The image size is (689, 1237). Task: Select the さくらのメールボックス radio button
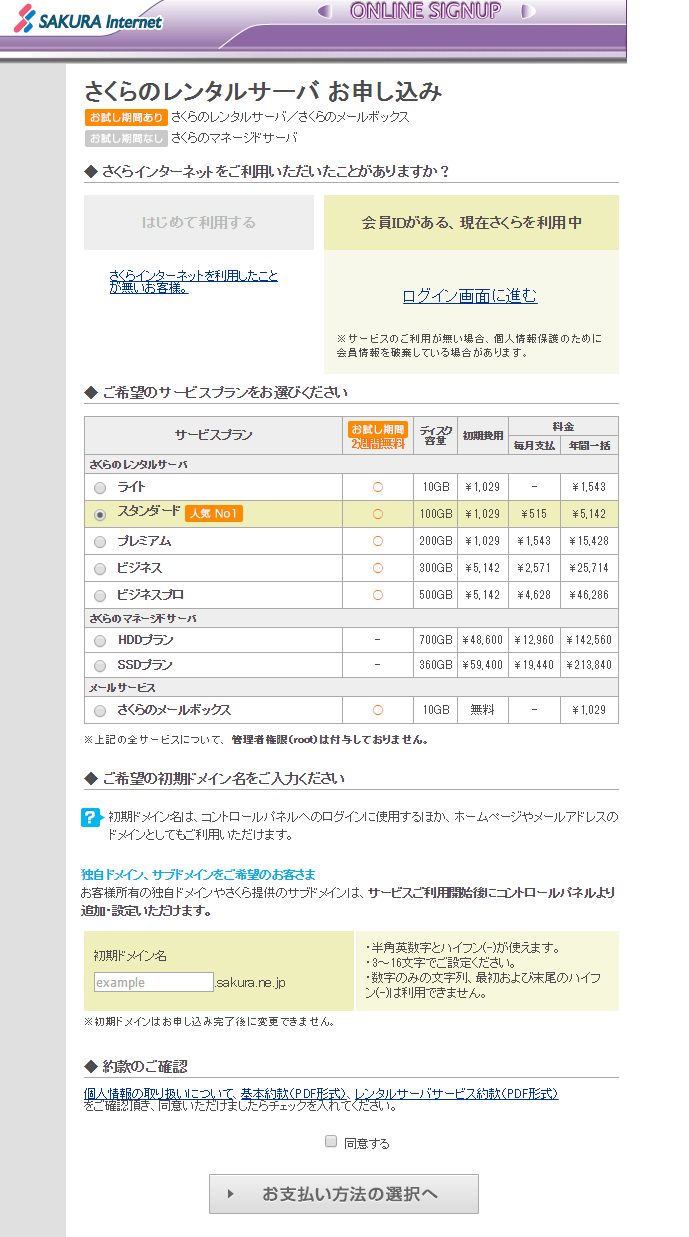pos(99,711)
